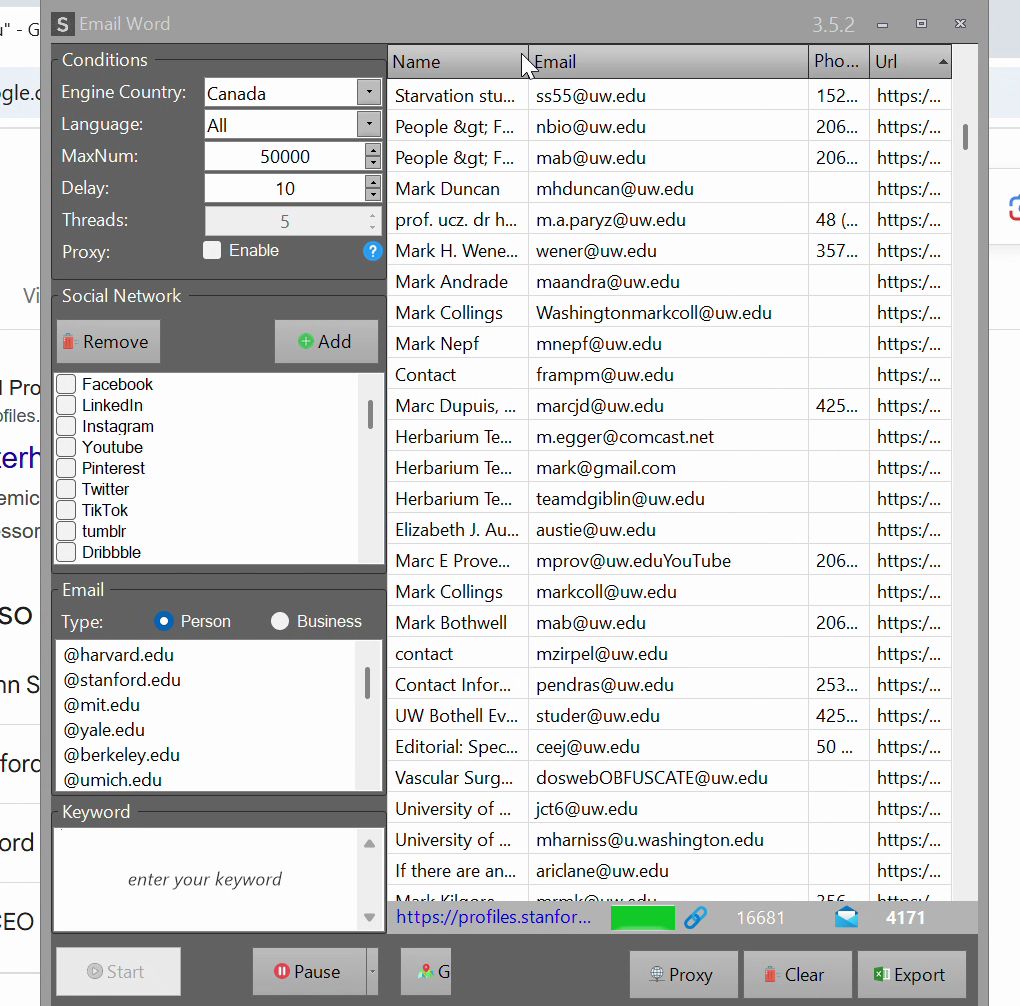Click the Email Word app logo icon

click(62, 25)
